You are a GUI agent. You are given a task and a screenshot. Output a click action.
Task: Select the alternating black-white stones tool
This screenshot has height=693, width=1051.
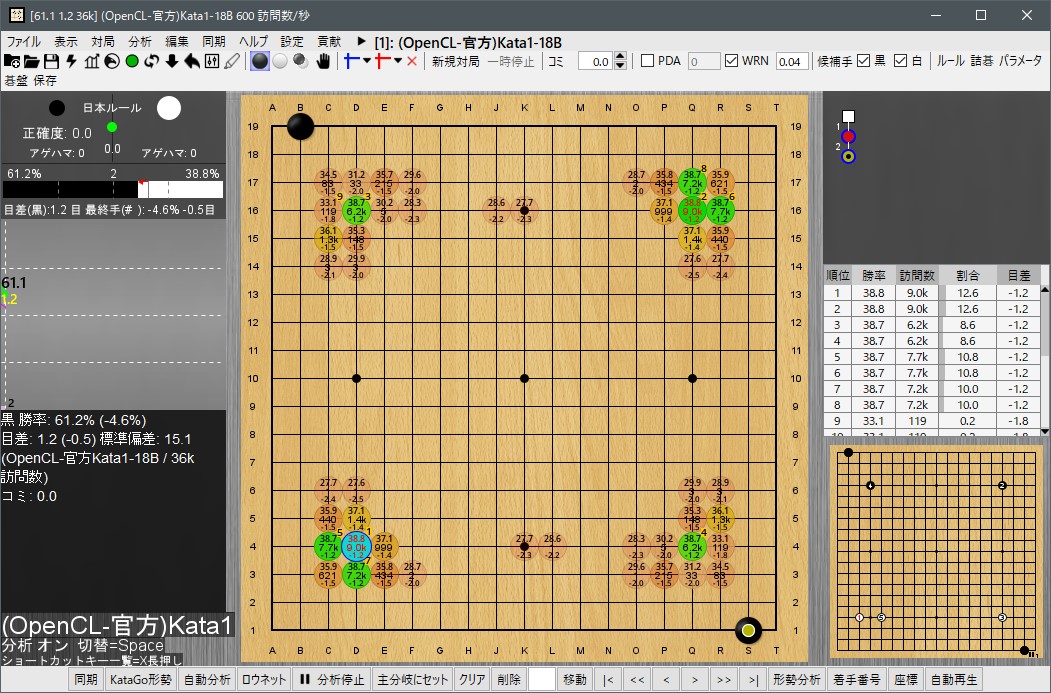point(300,61)
